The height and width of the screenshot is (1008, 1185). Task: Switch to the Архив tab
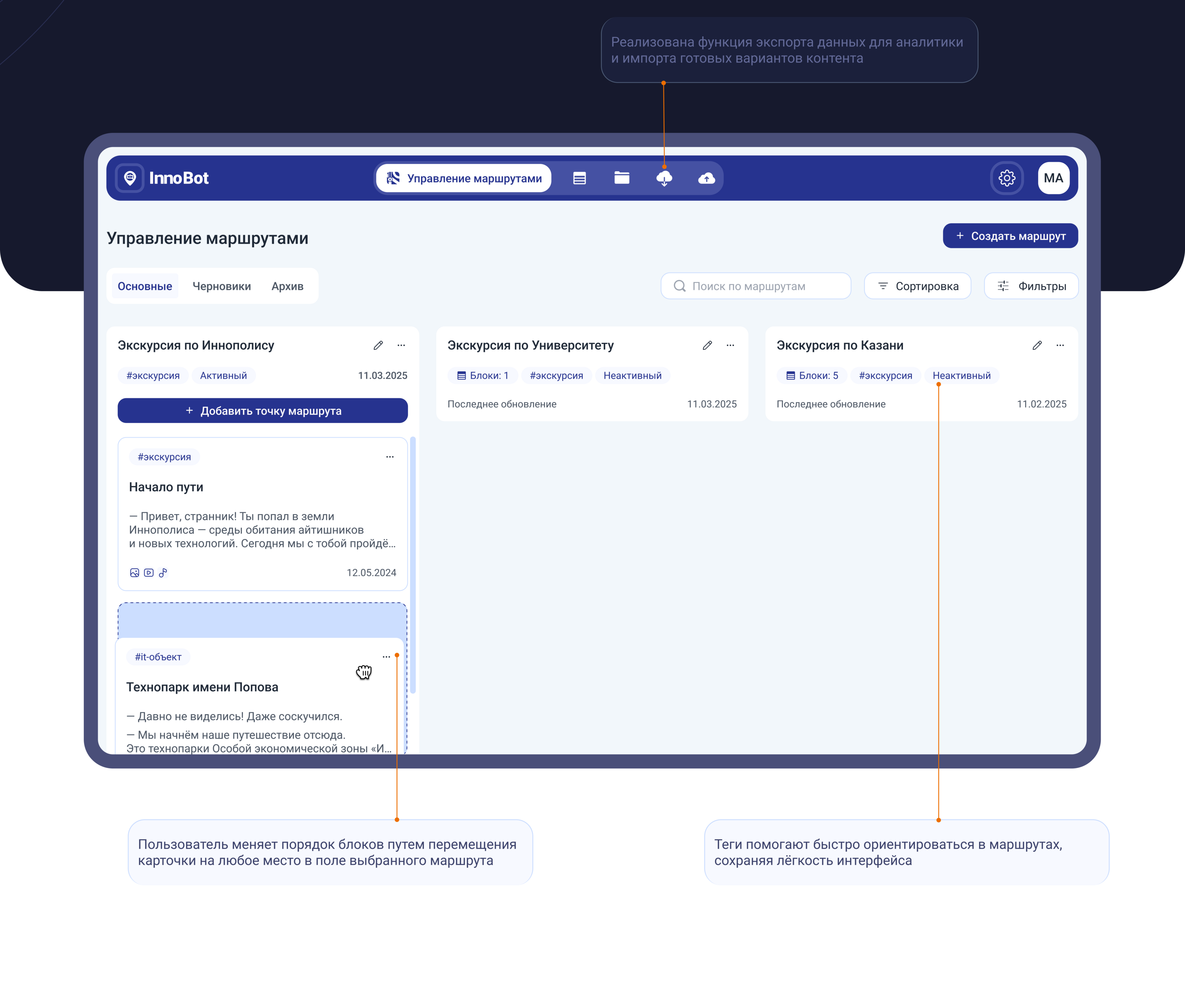287,286
